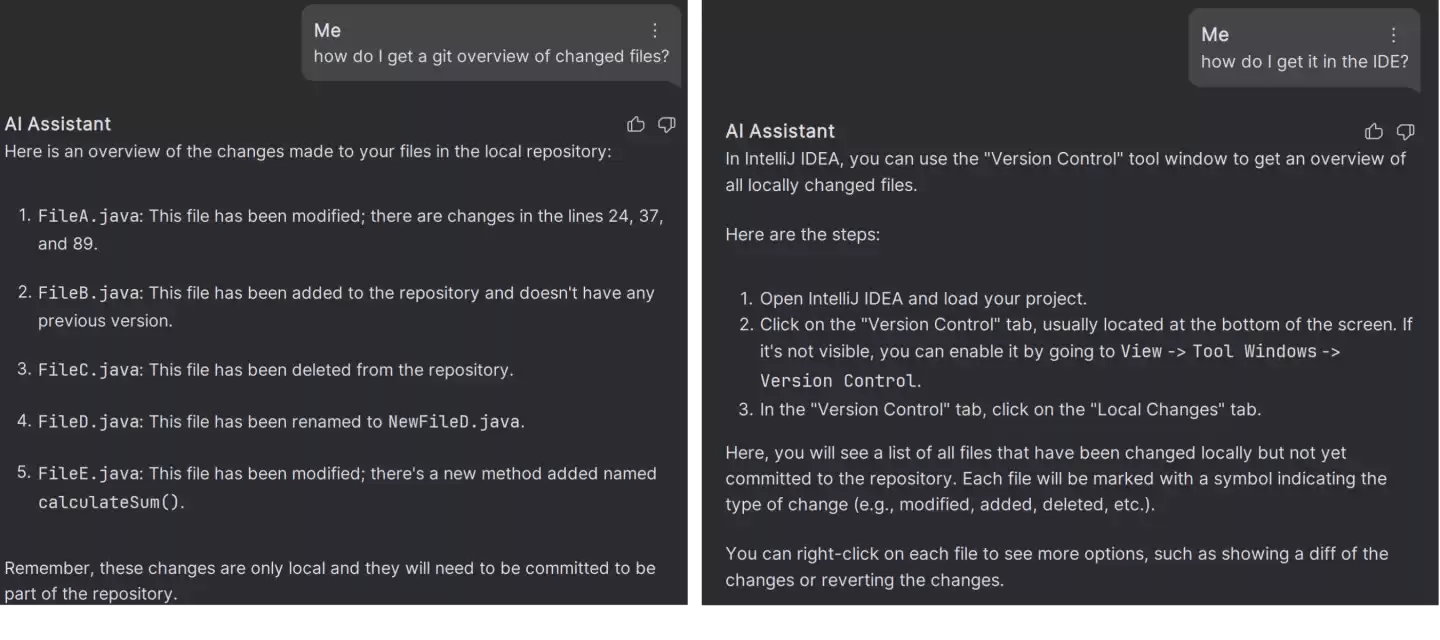Click the monospaced 'Version Control' code text

click(838, 380)
